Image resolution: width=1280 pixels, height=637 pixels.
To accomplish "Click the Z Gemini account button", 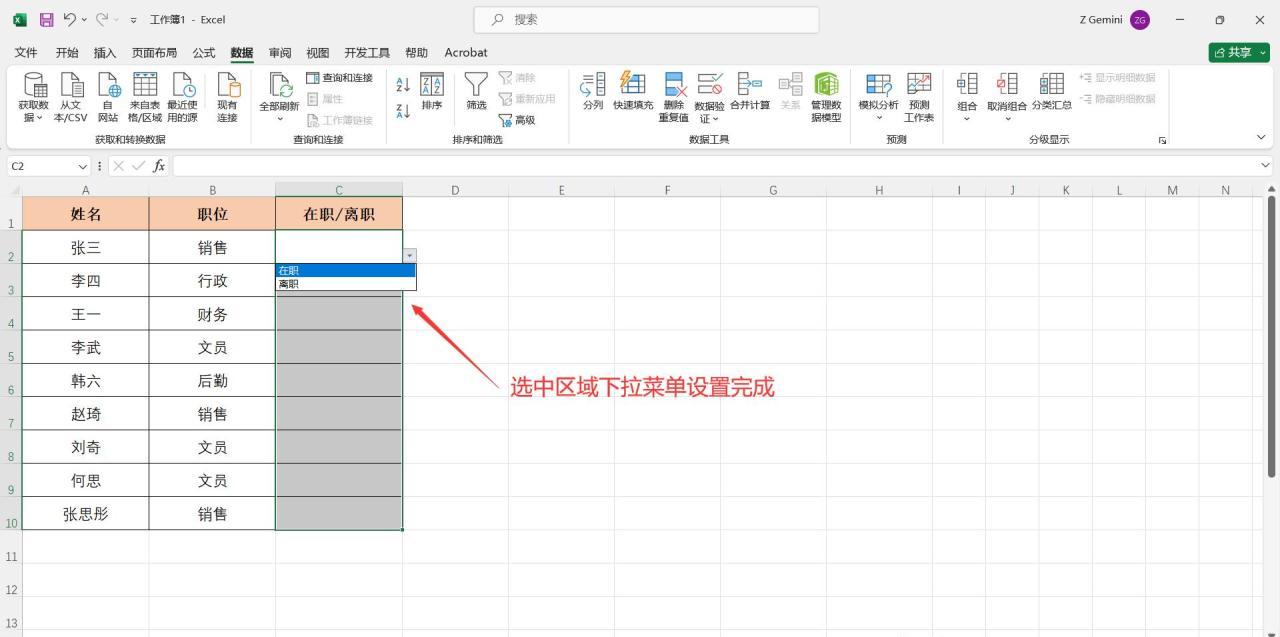I will 1114,20.
